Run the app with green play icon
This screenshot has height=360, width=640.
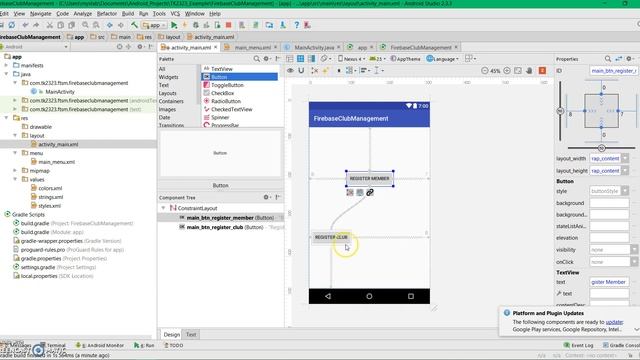click(x=174, y=25)
